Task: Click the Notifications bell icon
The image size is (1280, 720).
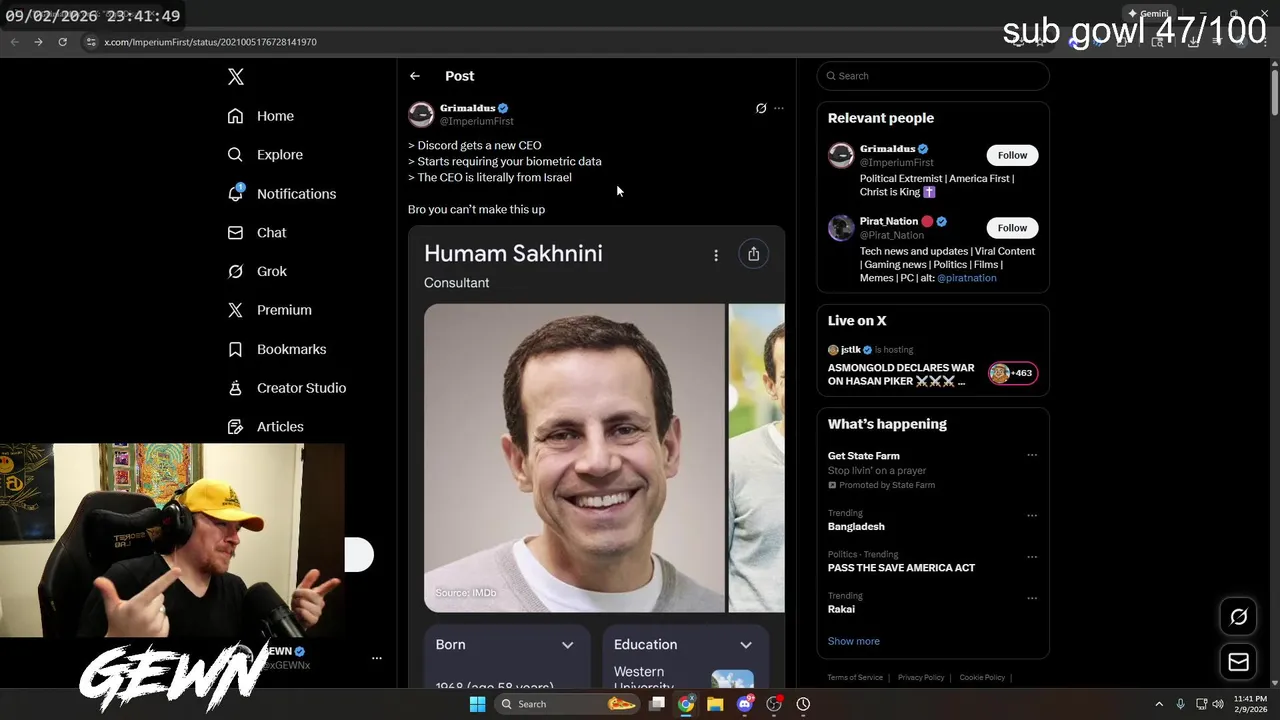Action: (x=235, y=194)
